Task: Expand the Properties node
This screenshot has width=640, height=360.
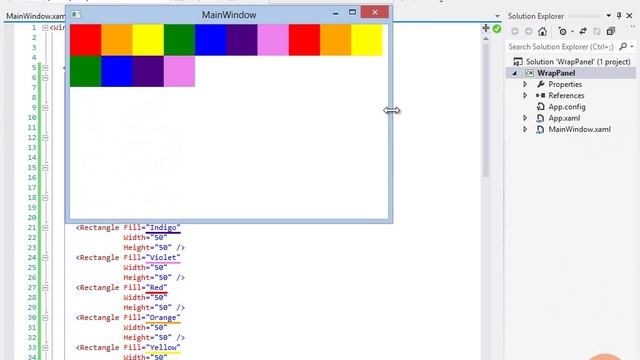Action: click(525, 84)
